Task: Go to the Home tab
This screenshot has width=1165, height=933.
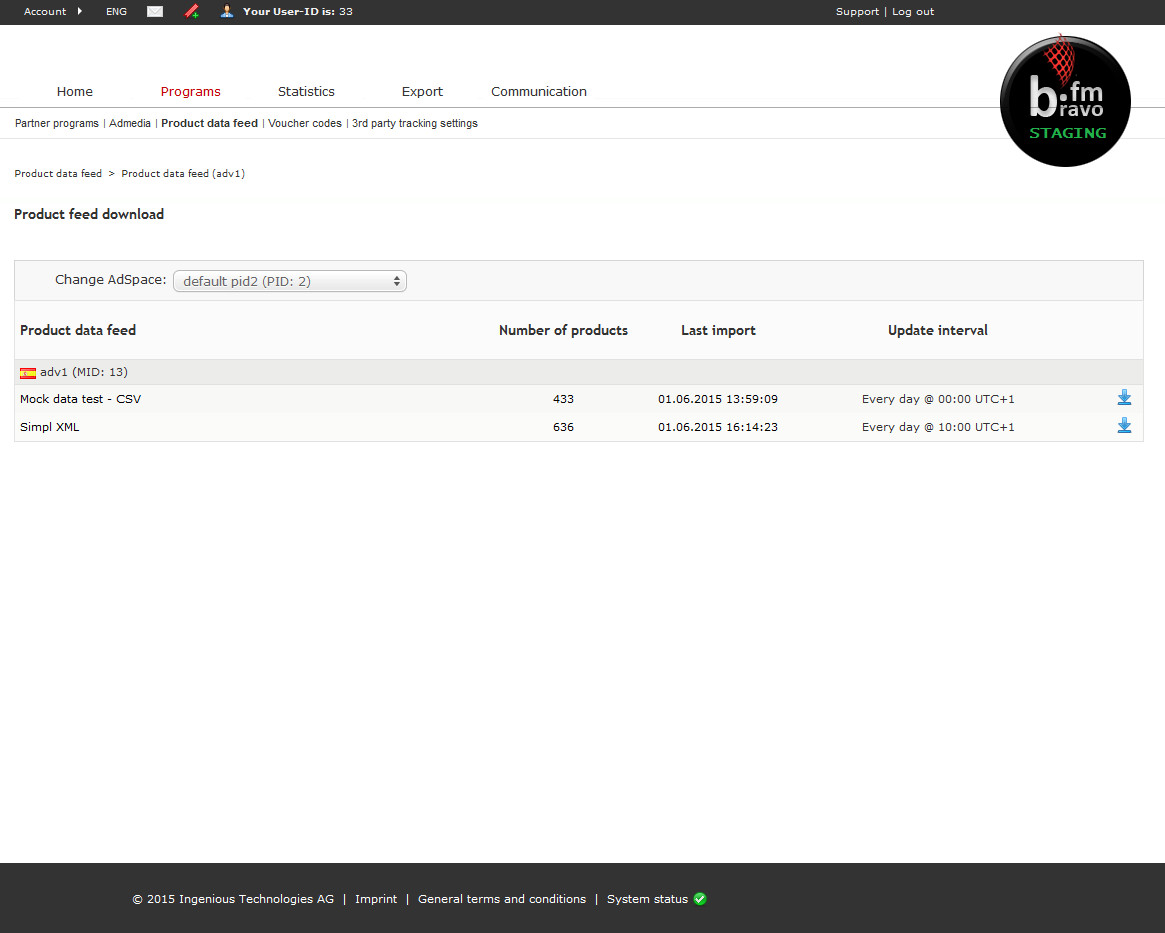Action: click(x=75, y=91)
